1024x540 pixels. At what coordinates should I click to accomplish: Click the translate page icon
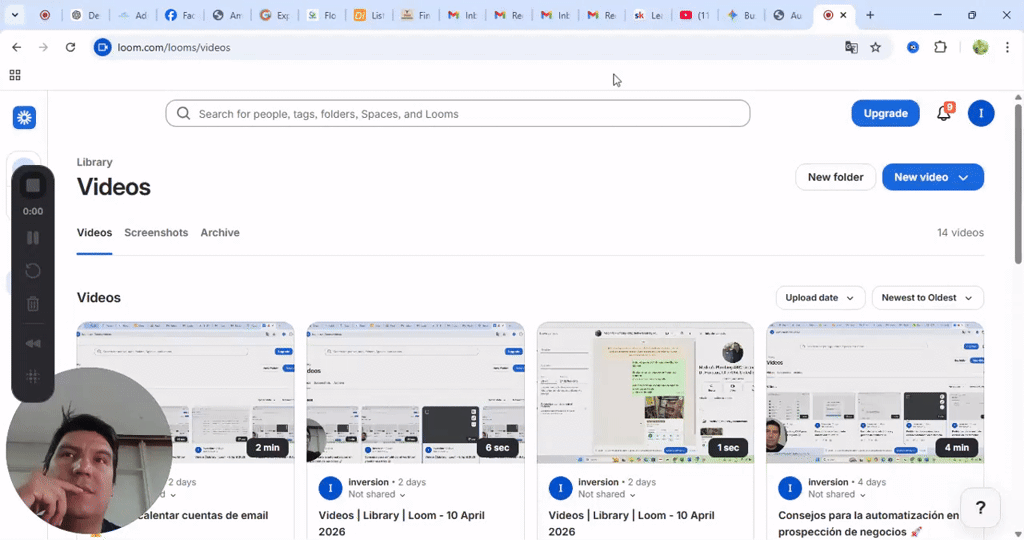[x=851, y=47]
